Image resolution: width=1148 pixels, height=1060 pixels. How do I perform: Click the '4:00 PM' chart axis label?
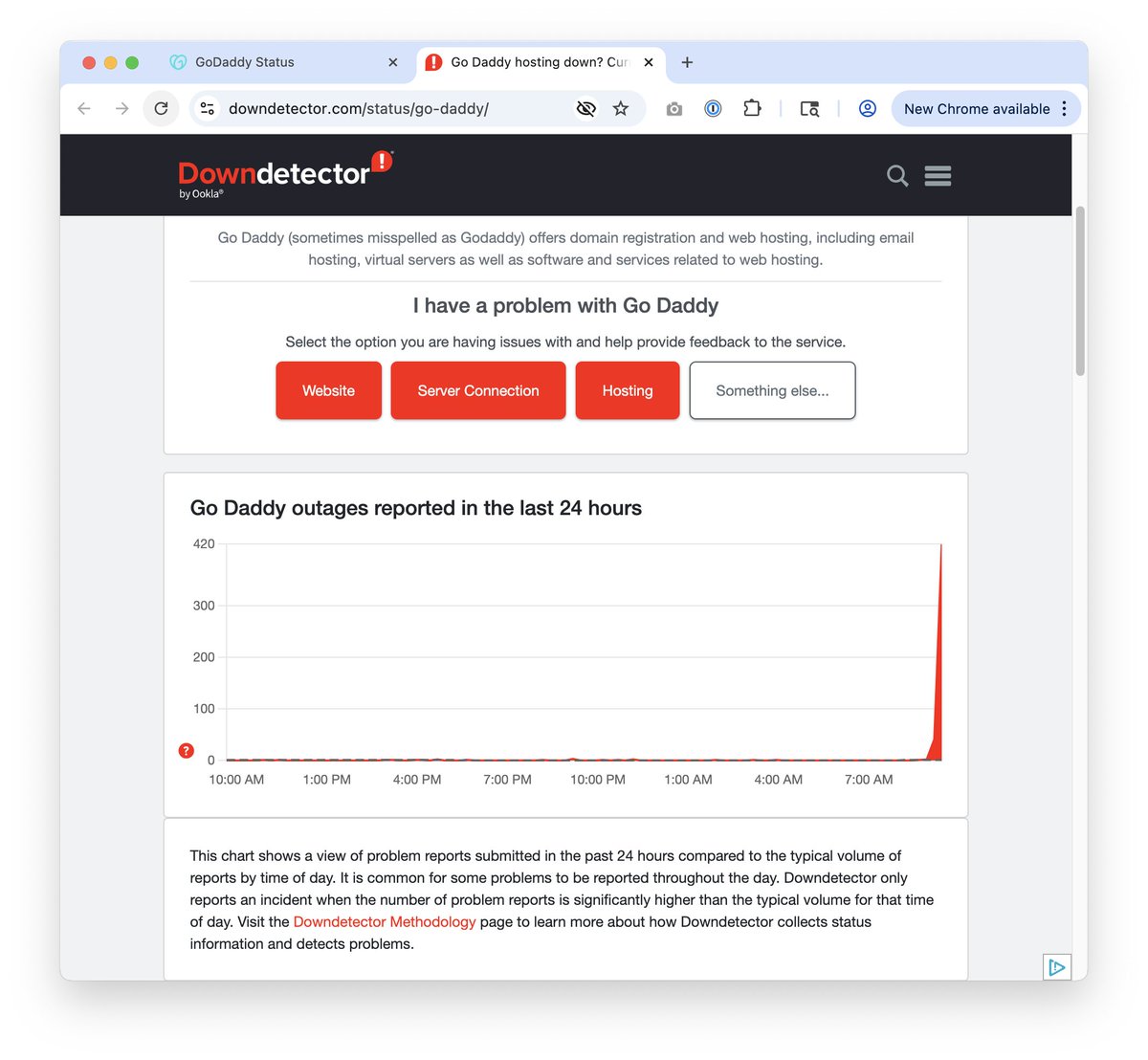[417, 780]
